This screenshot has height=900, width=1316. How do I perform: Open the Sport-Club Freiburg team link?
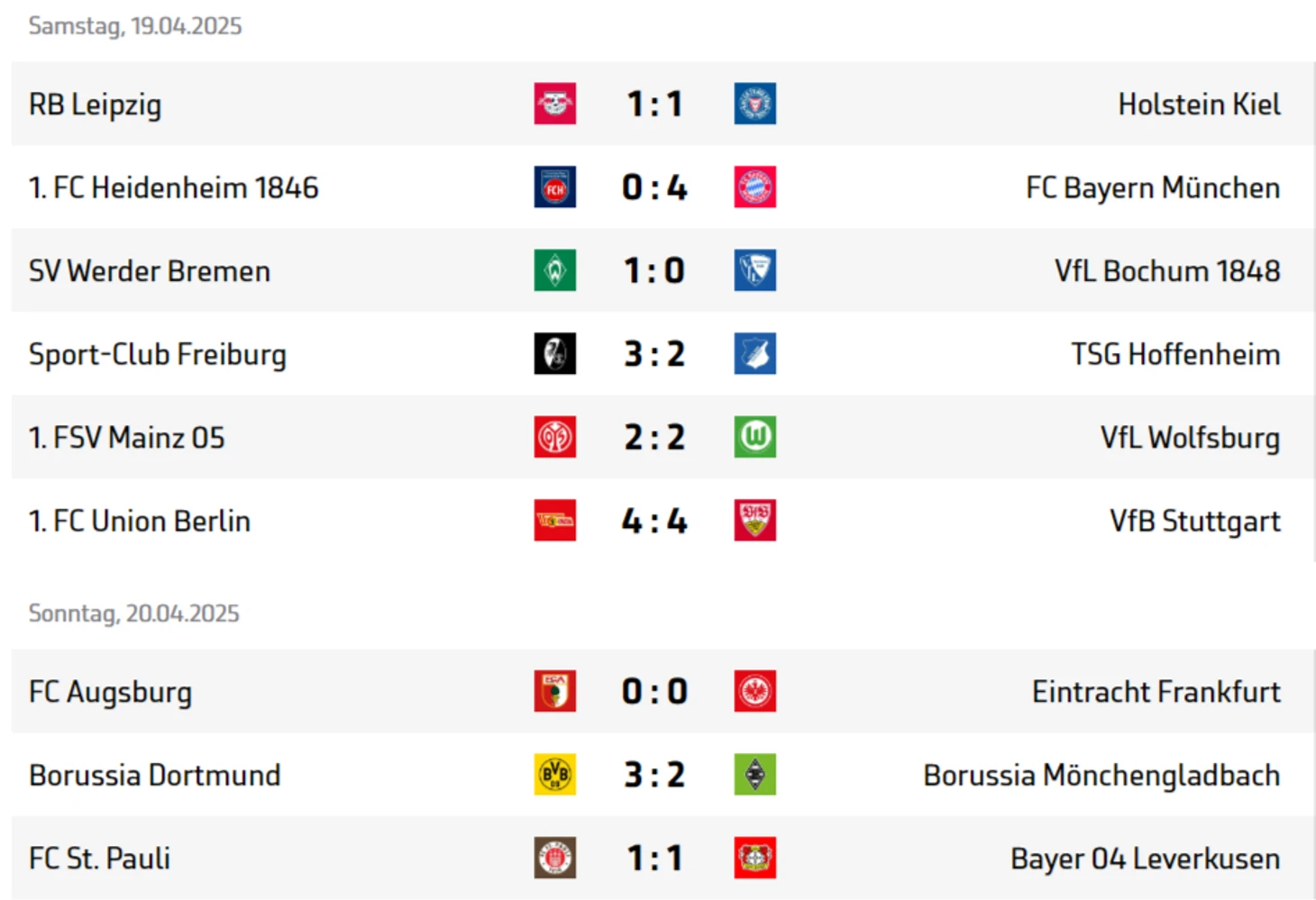pyautogui.click(x=158, y=355)
